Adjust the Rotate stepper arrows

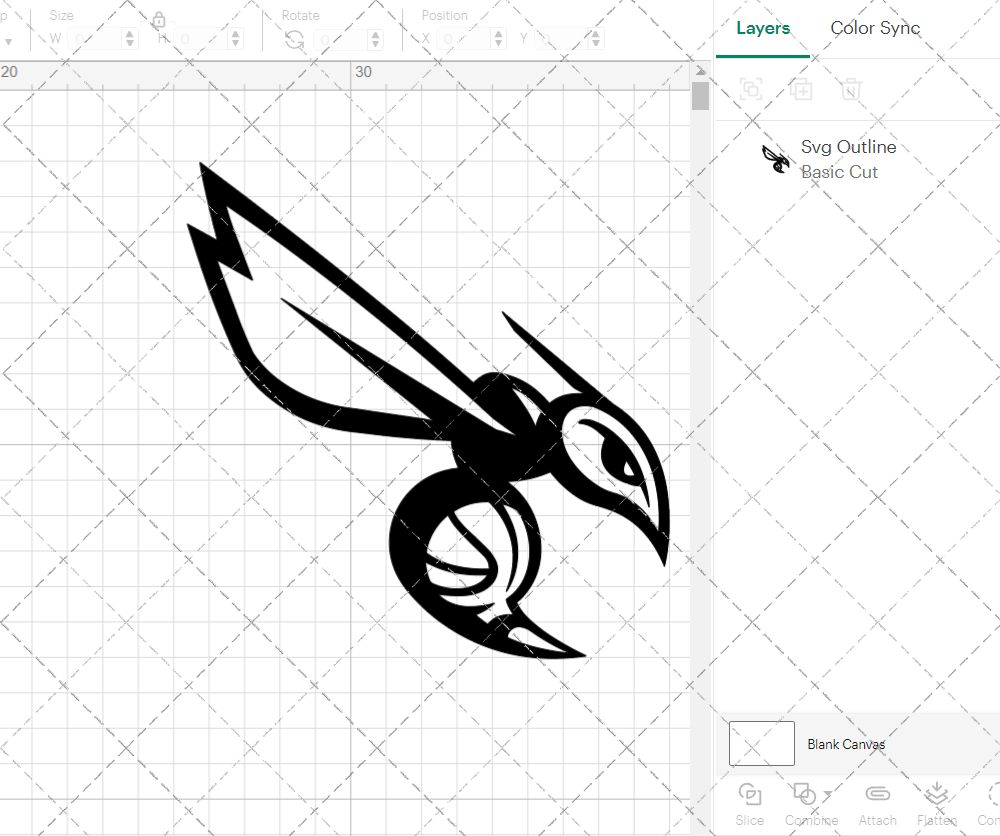point(376,40)
